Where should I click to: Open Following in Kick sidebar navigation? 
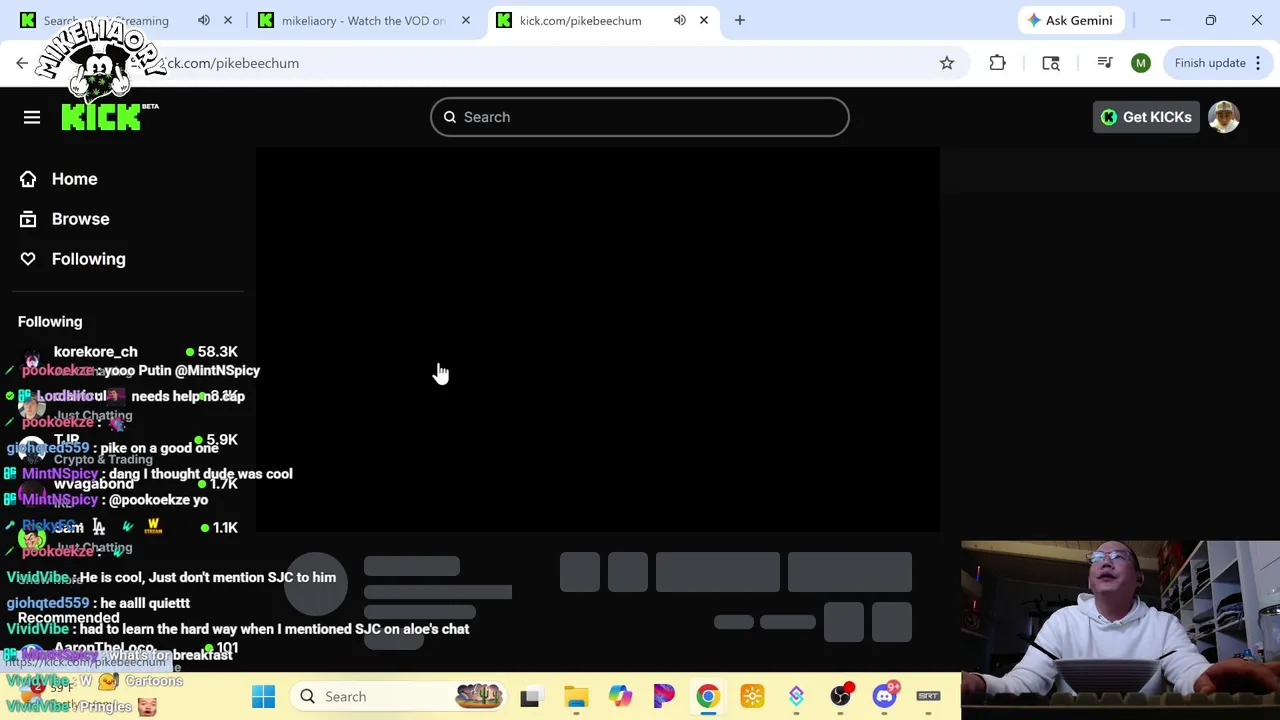(88, 259)
